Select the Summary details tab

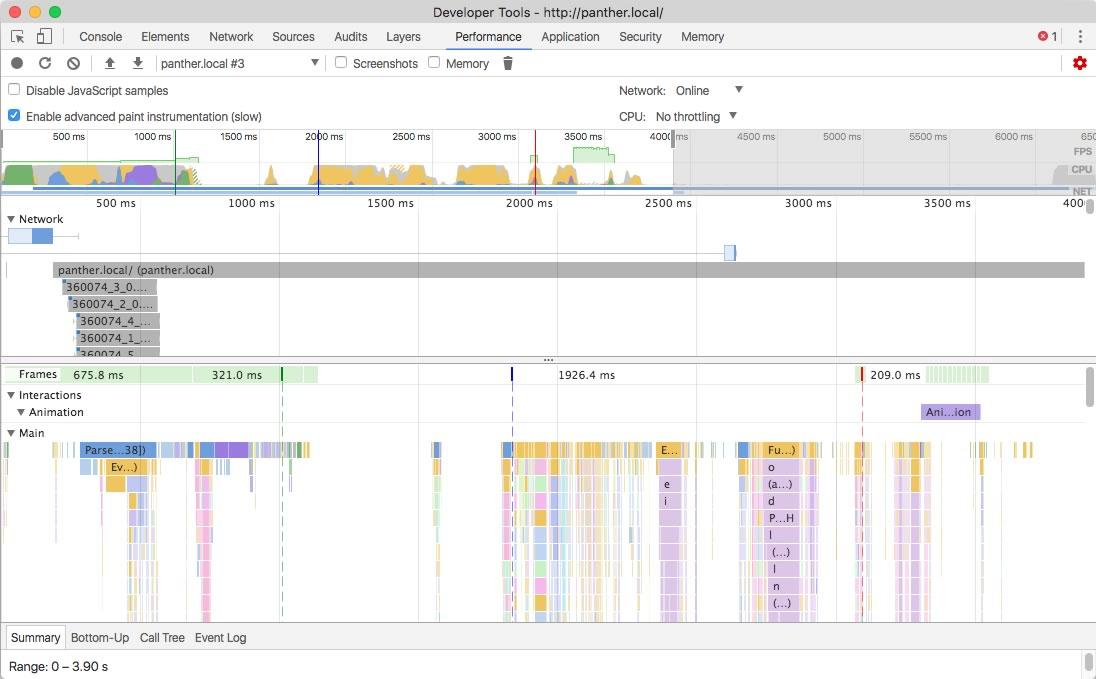(x=36, y=637)
